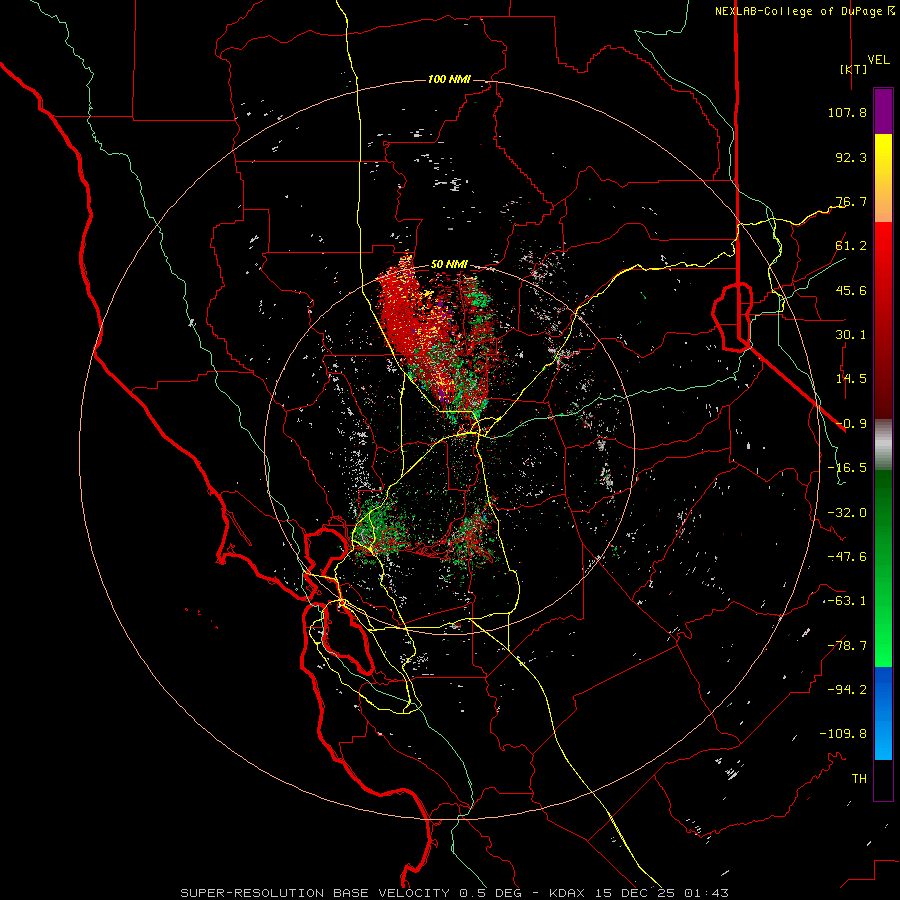The width and height of the screenshot is (900, 900).
Task: Select the -32.0 velocity scale value
Action: pos(847,513)
